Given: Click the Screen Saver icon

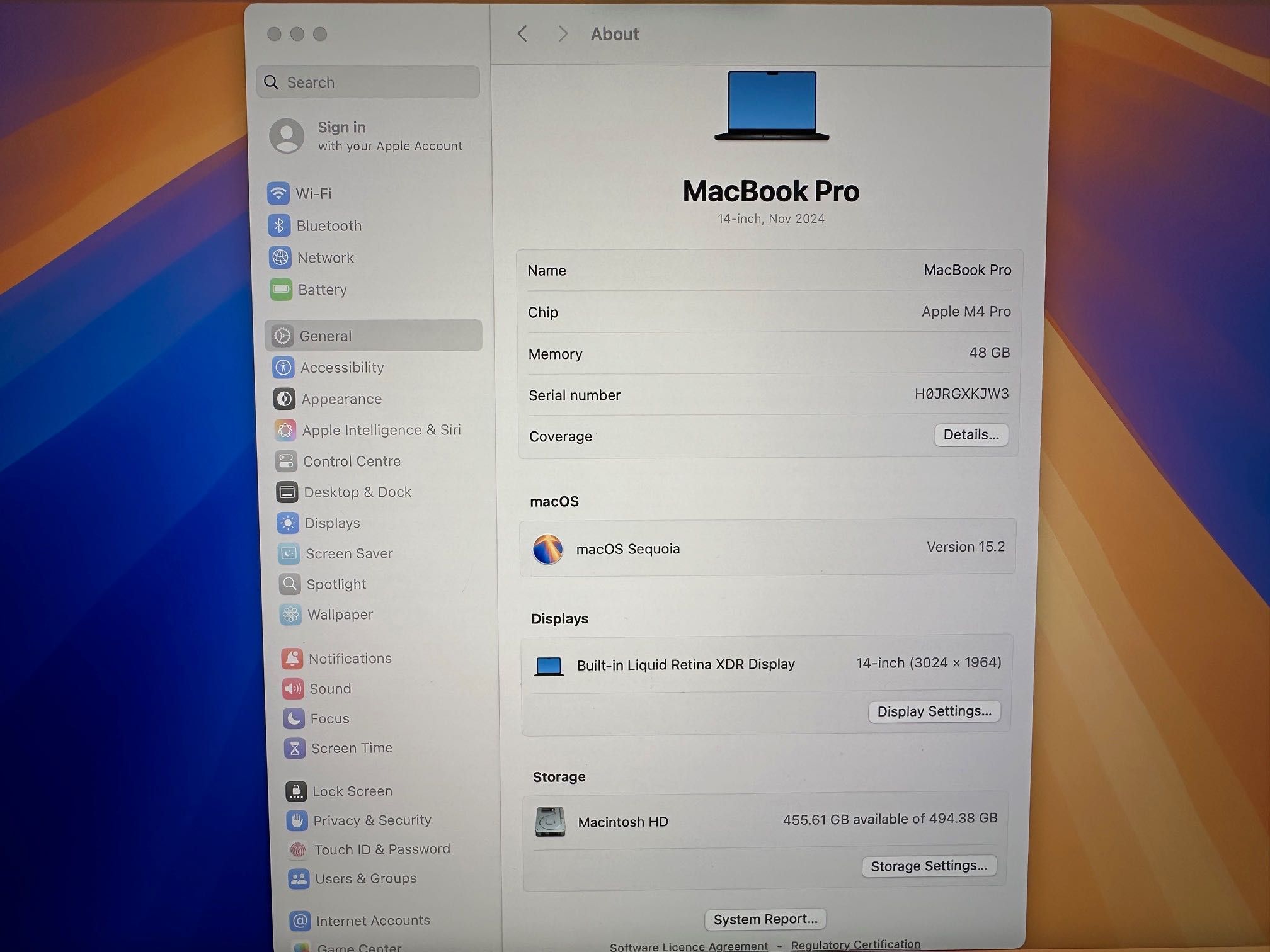Looking at the screenshot, I should [289, 553].
